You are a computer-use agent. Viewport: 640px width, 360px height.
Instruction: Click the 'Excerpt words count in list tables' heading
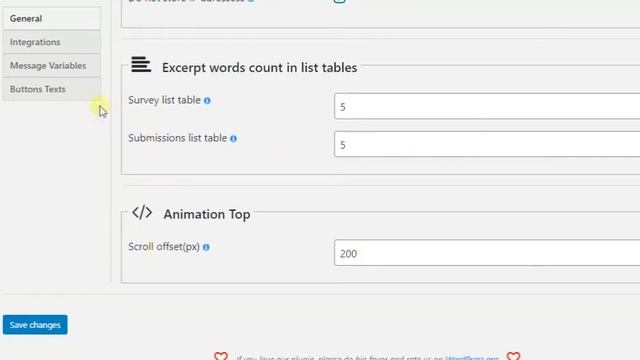(260, 67)
